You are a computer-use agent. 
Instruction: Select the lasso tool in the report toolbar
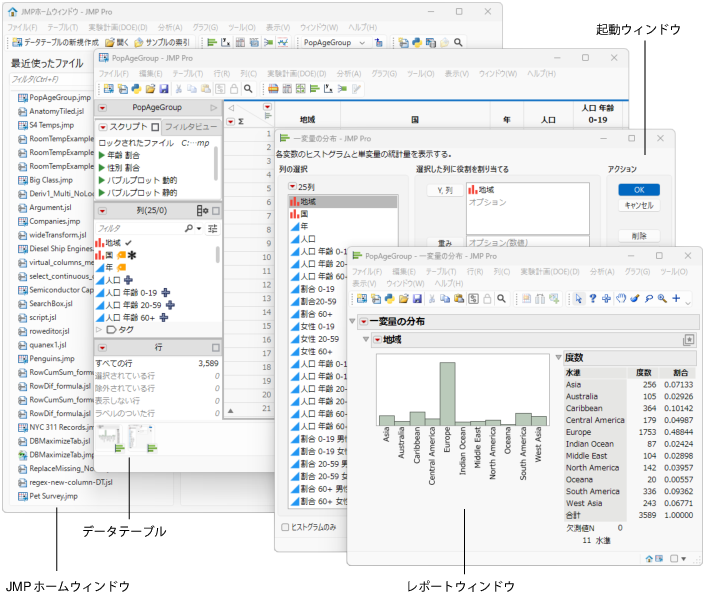click(x=649, y=299)
